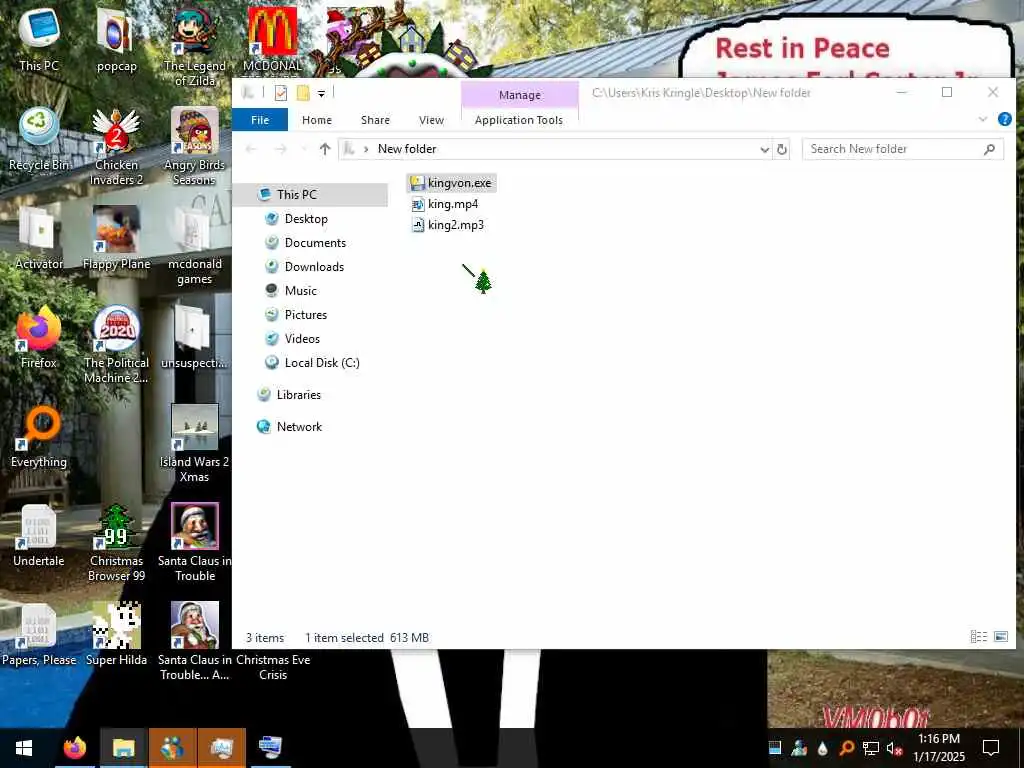Click the breadcrumb chevron before New folder

[x=366, y=150]
